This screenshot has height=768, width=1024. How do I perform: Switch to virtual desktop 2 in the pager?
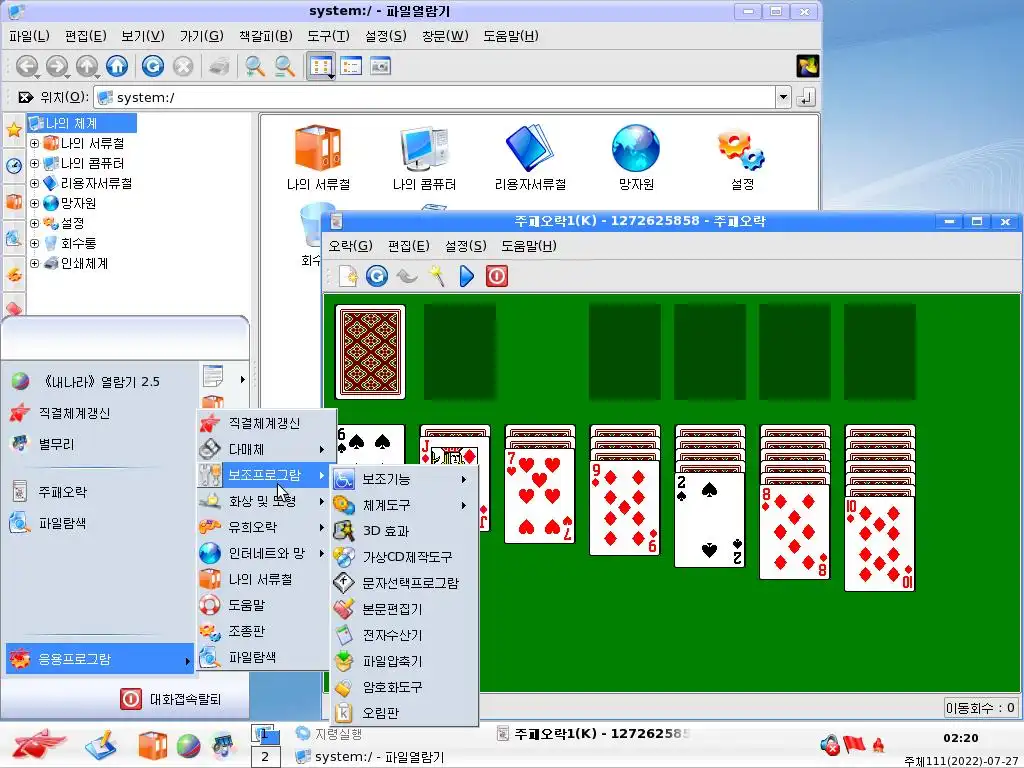coord(265,757)
